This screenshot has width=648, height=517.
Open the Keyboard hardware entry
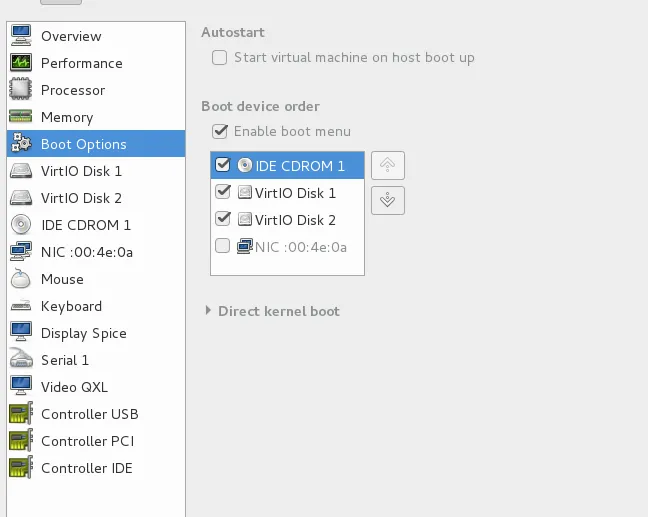tap(71, 306)
